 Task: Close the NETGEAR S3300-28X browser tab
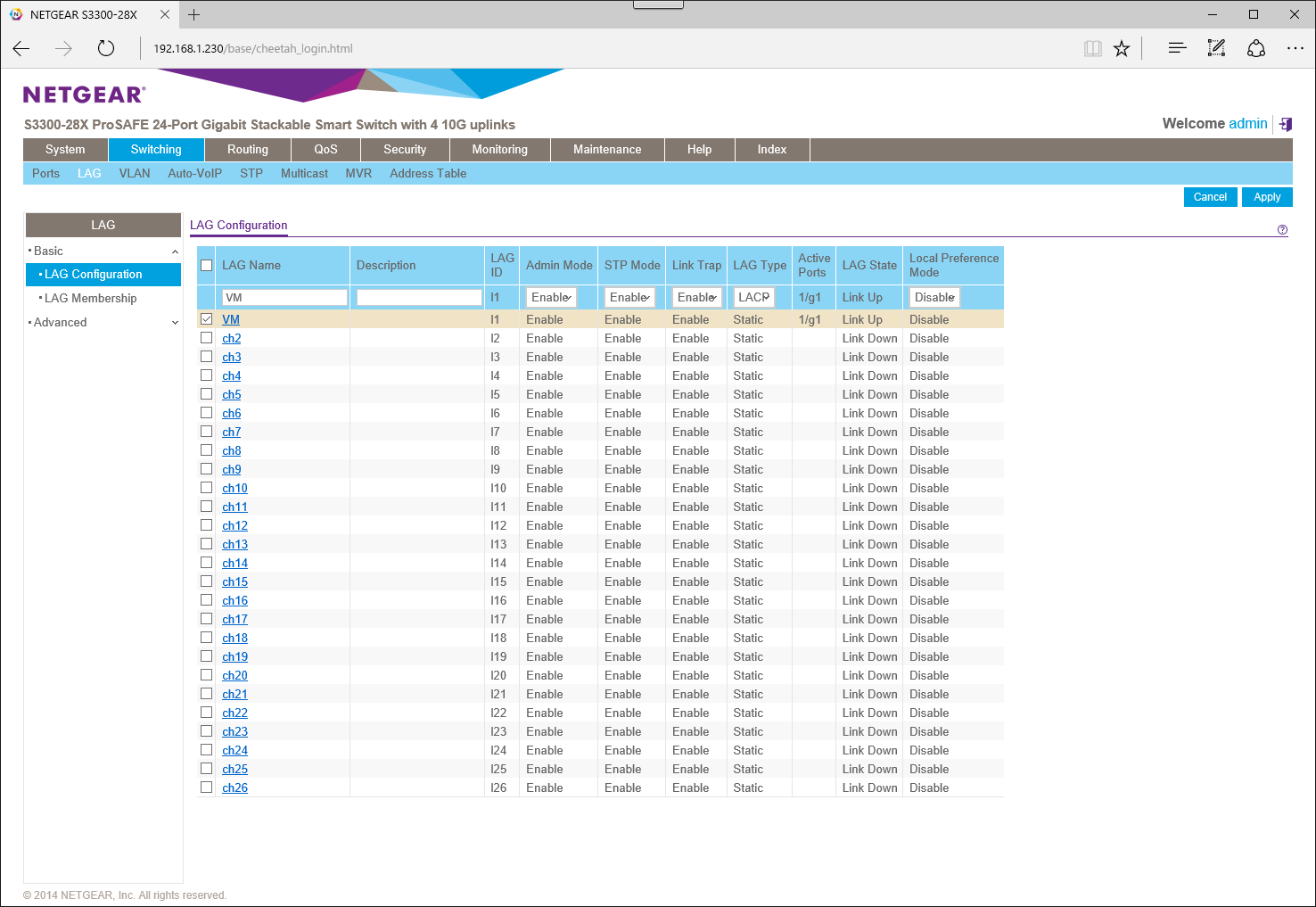[164, 14]
